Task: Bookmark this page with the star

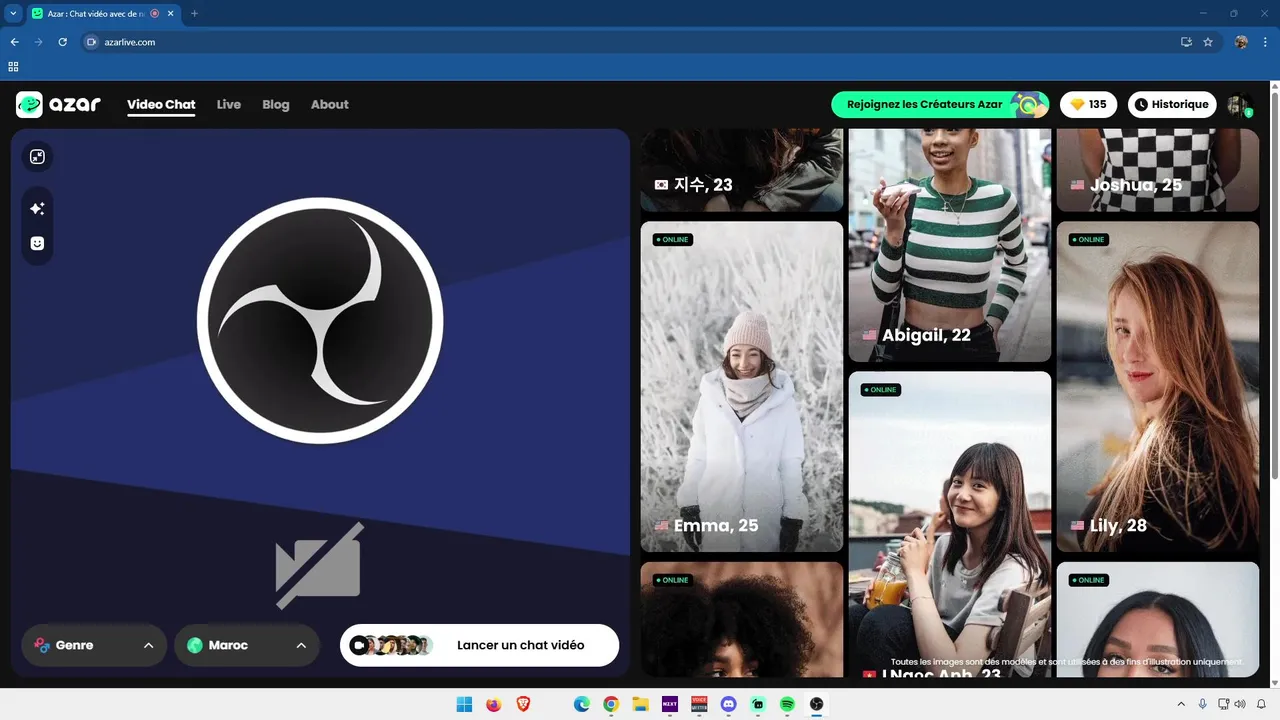Action: 1208,42
